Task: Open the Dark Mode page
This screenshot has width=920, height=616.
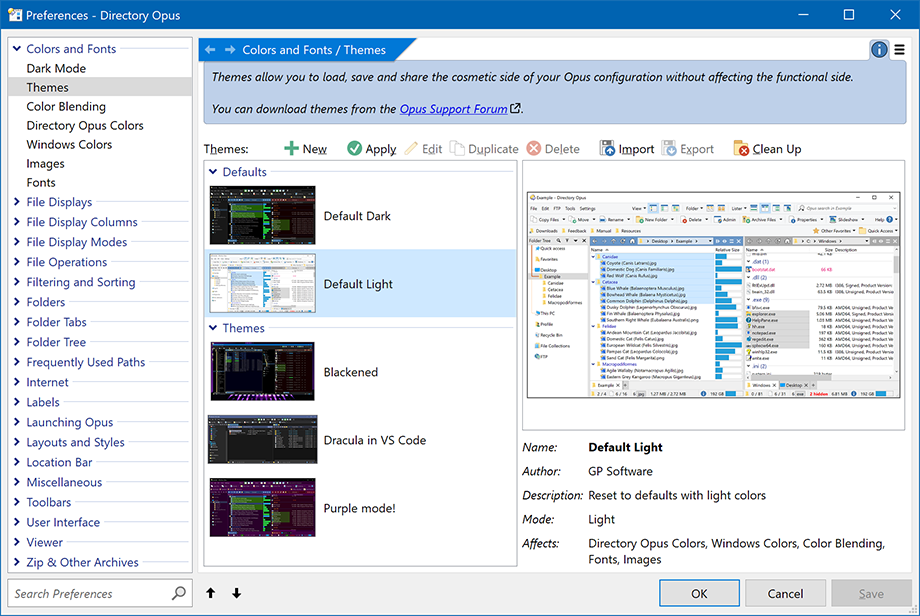Action: [56, 68]
